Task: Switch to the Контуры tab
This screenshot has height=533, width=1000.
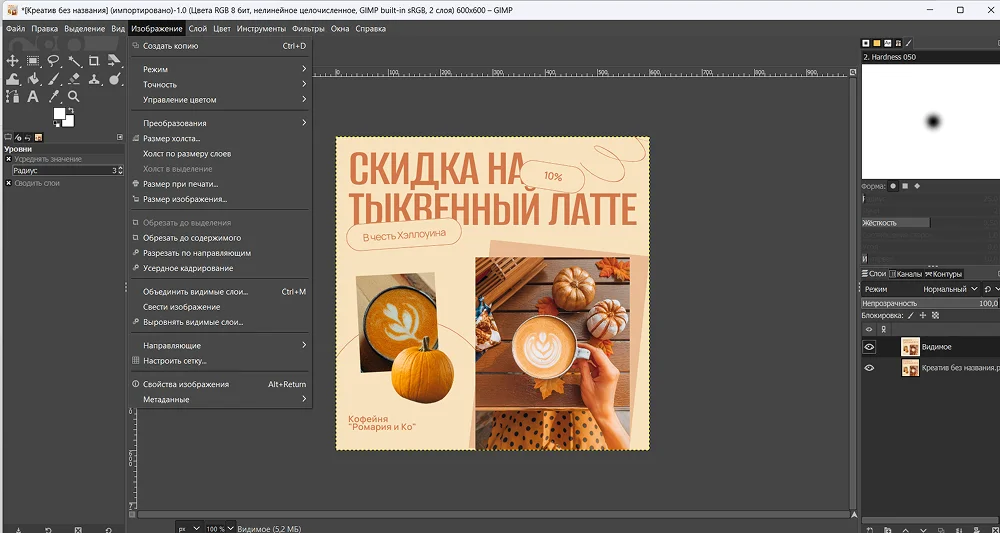Action: [x=943, y=274]
